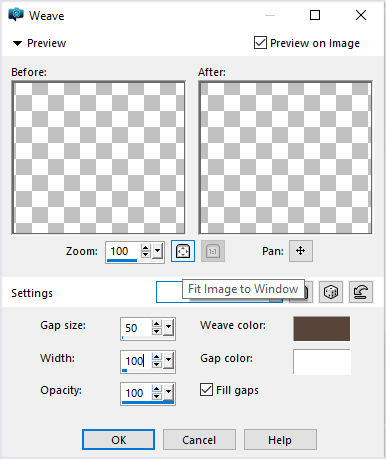Uncheck the Fill gaps checkbox
The width and height of the screenshot is (386, 459).
click(x=206, y=389)
